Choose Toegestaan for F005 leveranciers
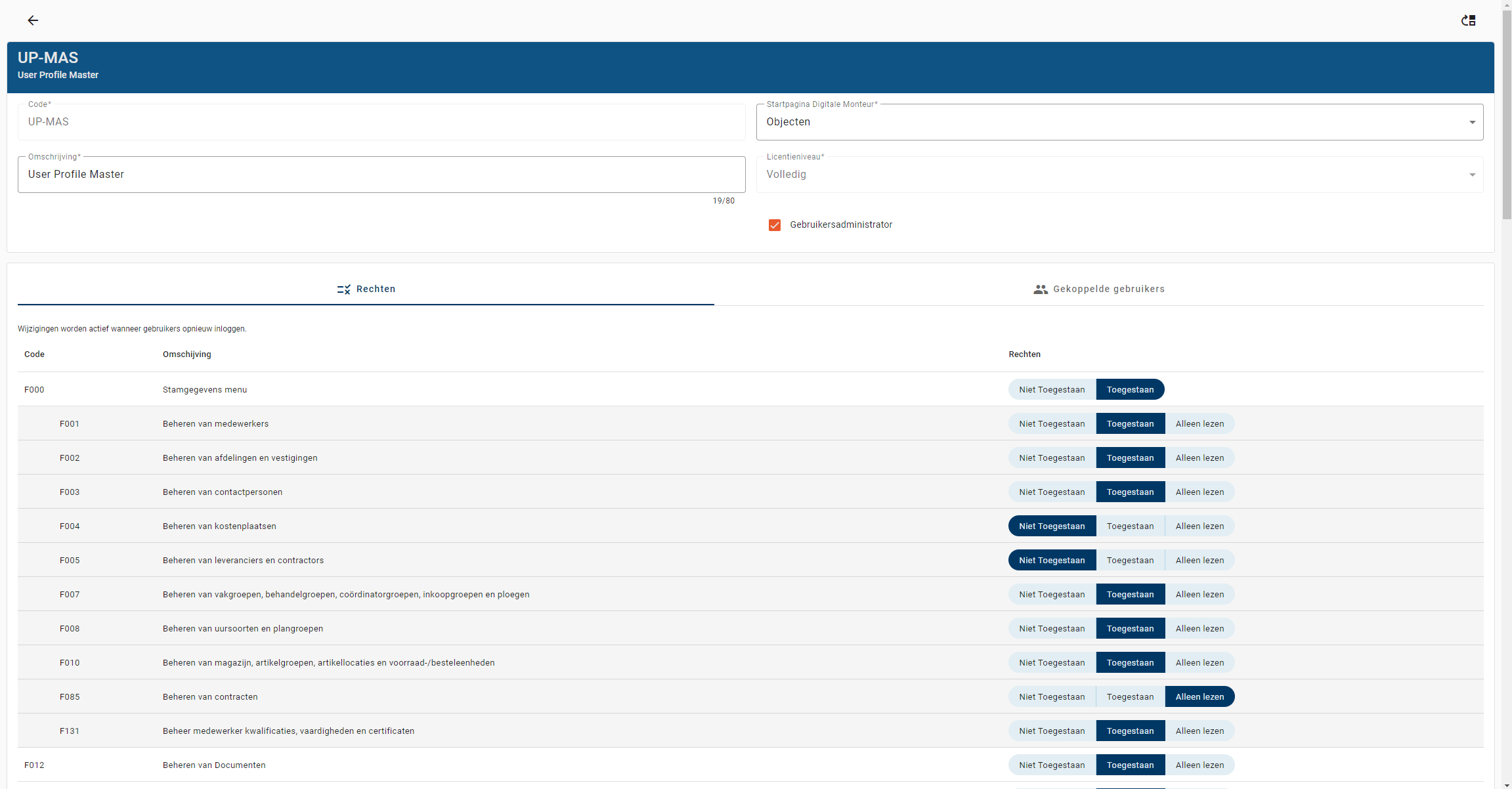Image resolution: width=1512 pixels, height=789 pixels. click(x=1130, y=561)
